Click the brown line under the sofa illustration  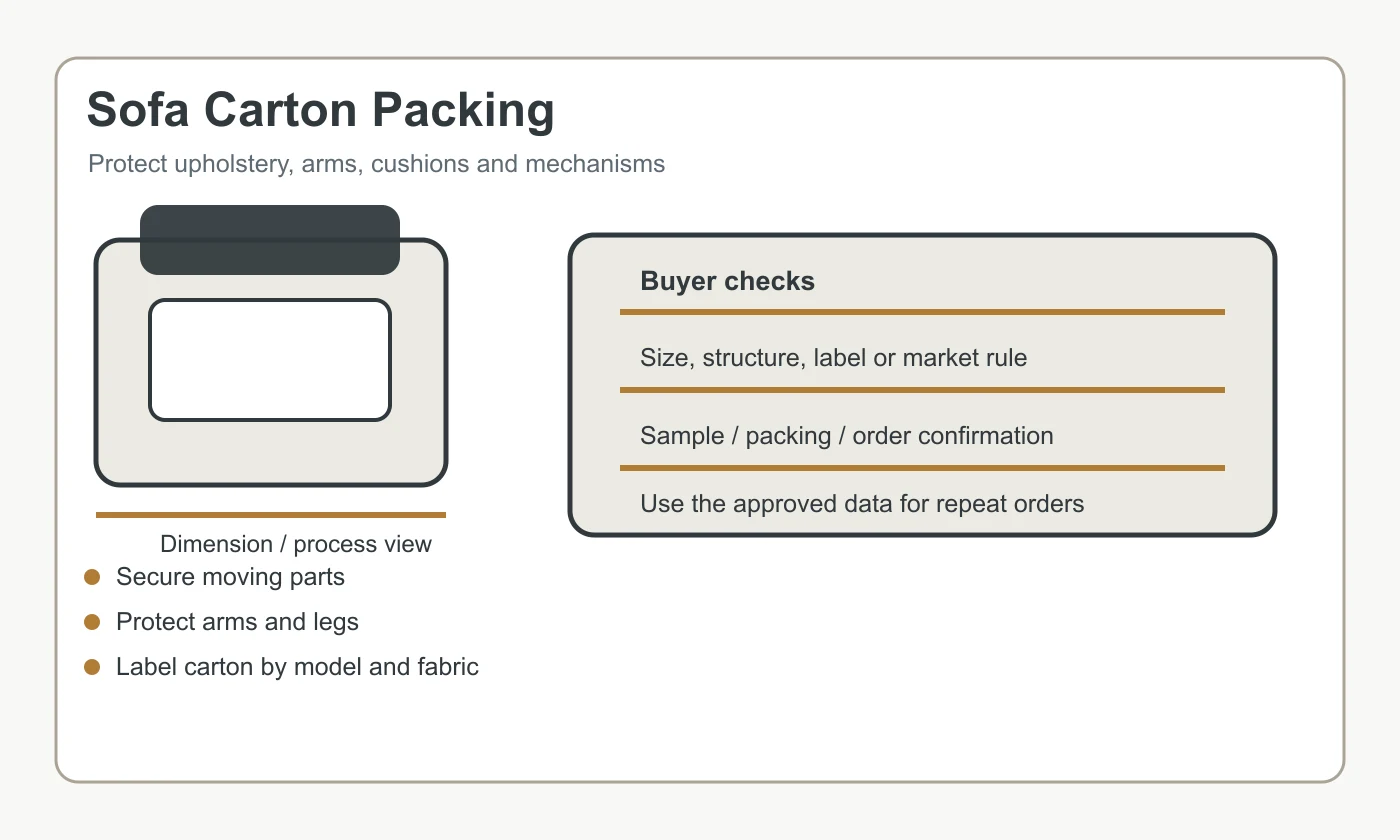point(270,515)
